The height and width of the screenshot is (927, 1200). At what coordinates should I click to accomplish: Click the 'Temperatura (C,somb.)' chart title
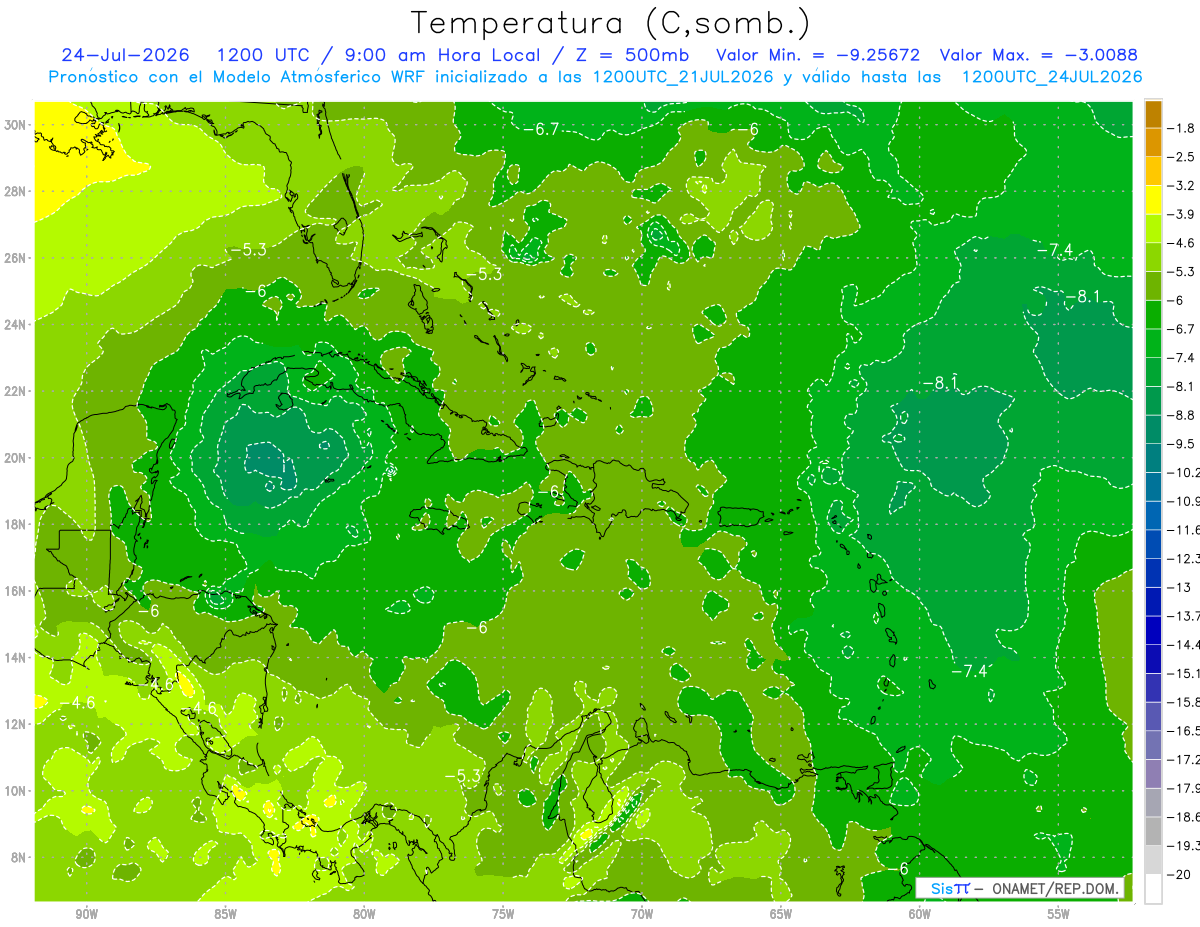coord(611,23)
